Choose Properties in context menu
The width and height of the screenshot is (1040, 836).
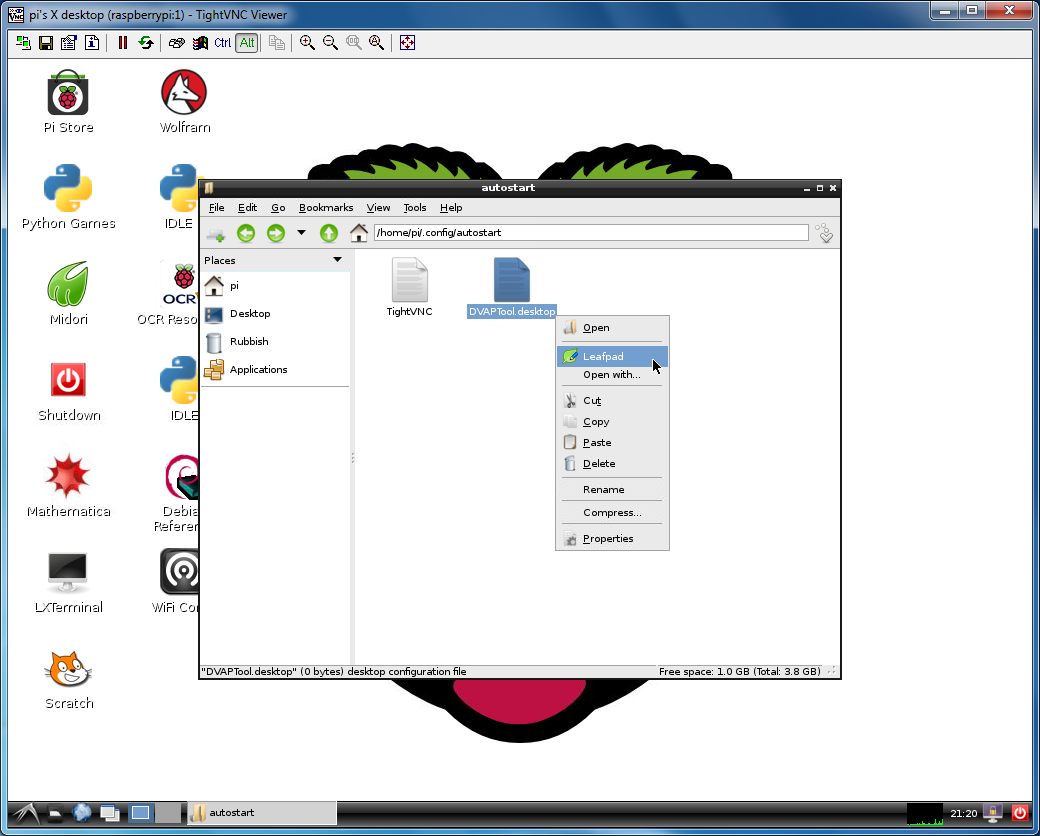point(612,539)
